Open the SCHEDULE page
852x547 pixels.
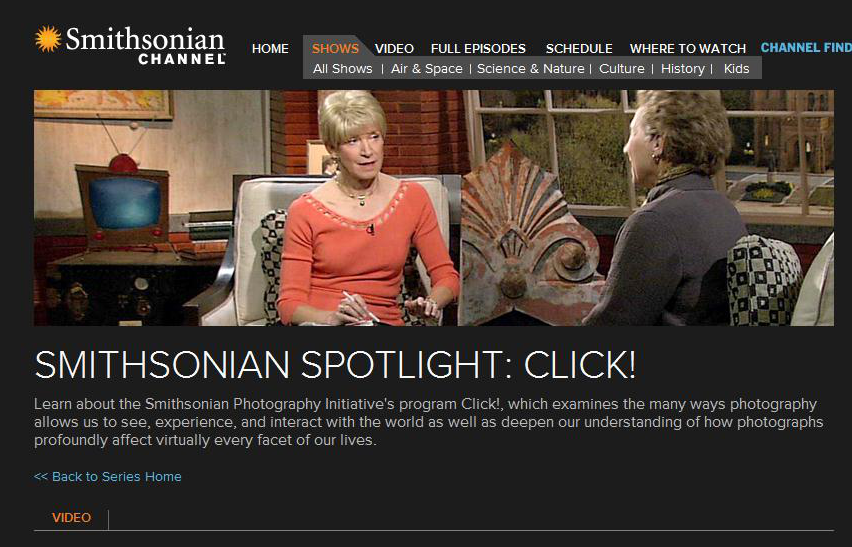coord(579,48)
